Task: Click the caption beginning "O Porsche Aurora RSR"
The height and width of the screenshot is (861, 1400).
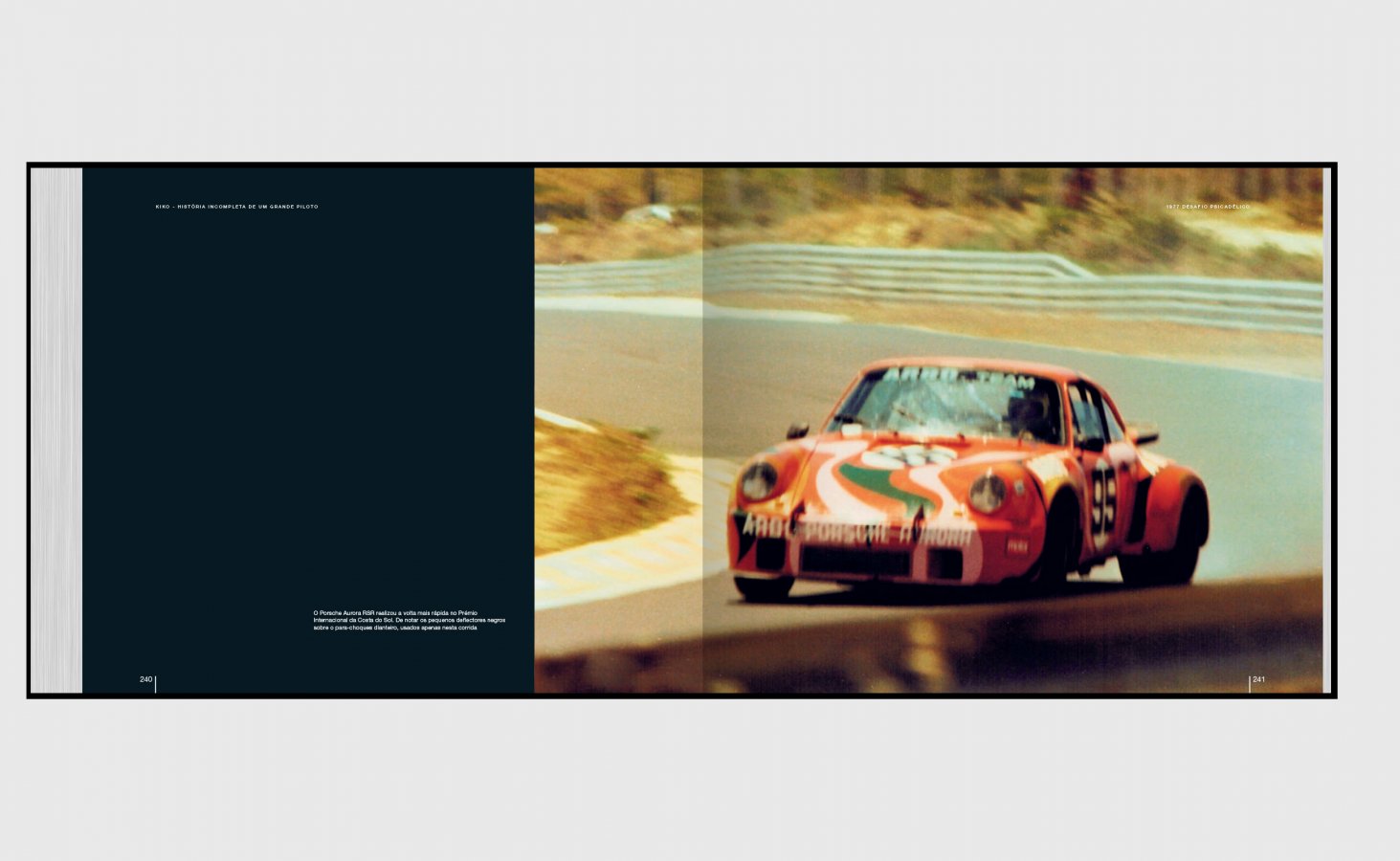Action: 410,620
